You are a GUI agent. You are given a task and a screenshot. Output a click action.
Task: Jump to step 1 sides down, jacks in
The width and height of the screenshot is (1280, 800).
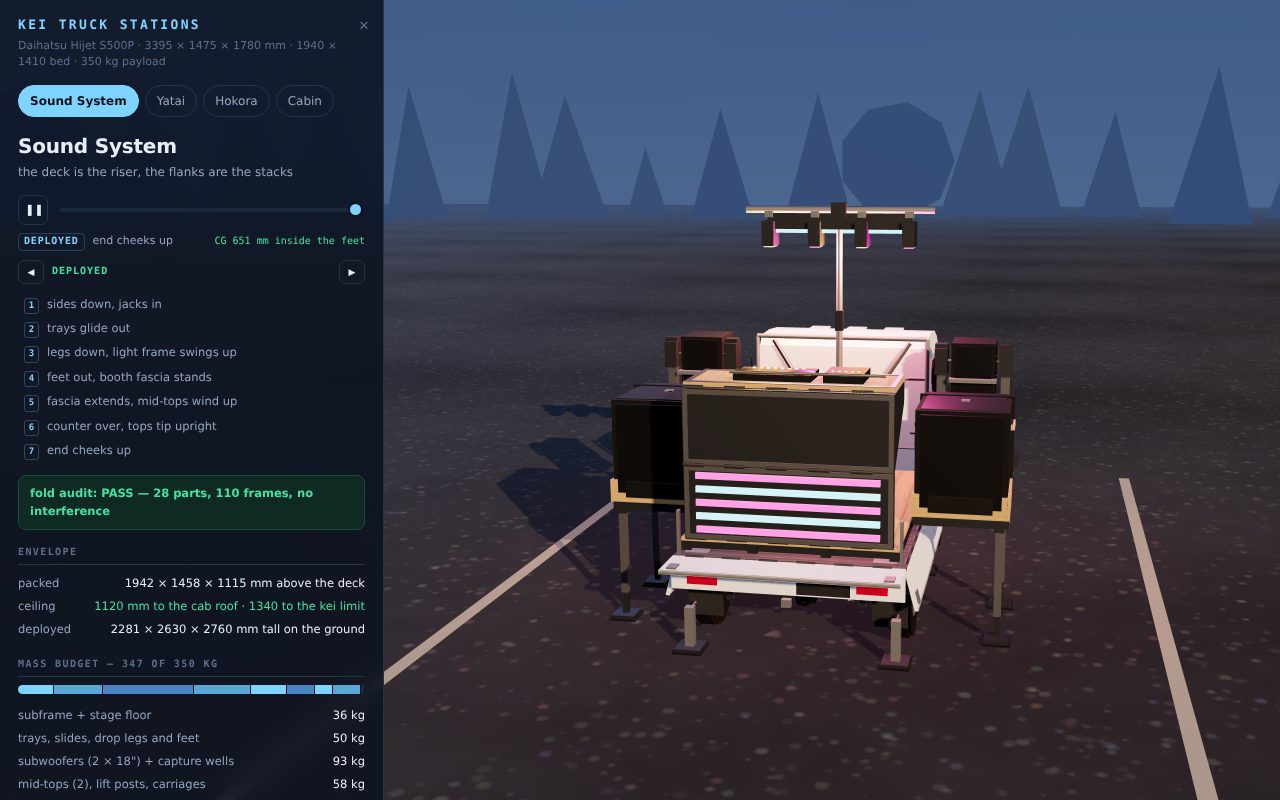point(191,304)
